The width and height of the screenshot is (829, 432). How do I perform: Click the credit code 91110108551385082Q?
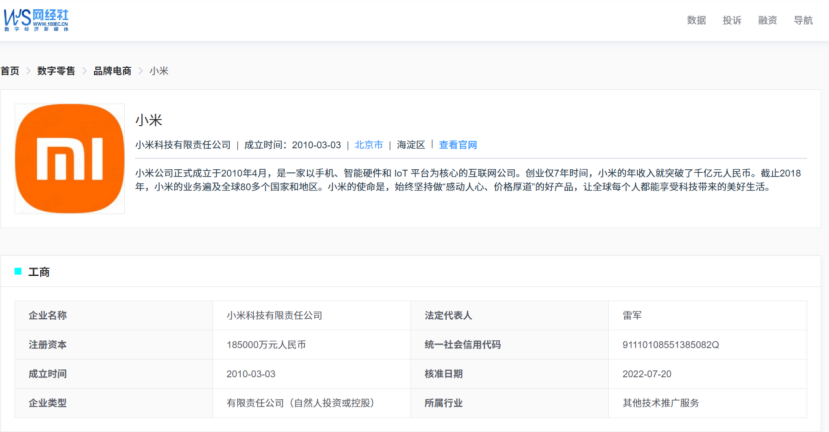point(670,345)
